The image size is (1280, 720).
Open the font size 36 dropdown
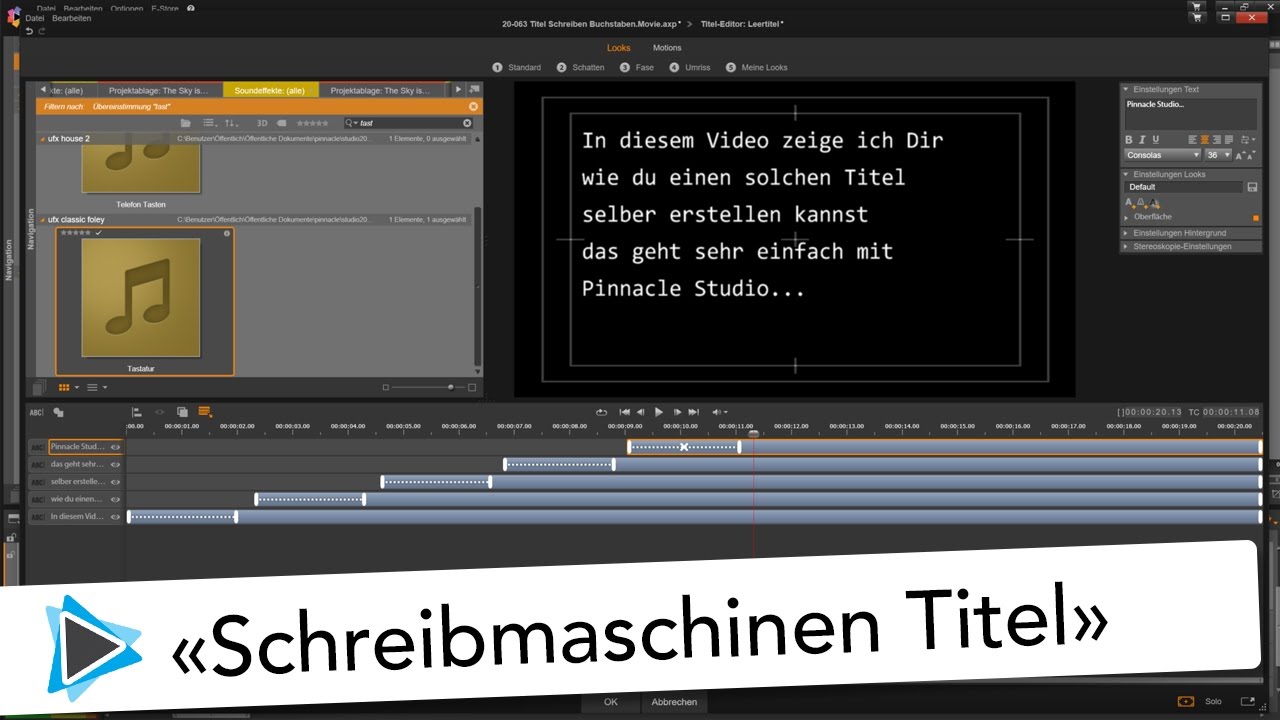(x=1218, y=155)
